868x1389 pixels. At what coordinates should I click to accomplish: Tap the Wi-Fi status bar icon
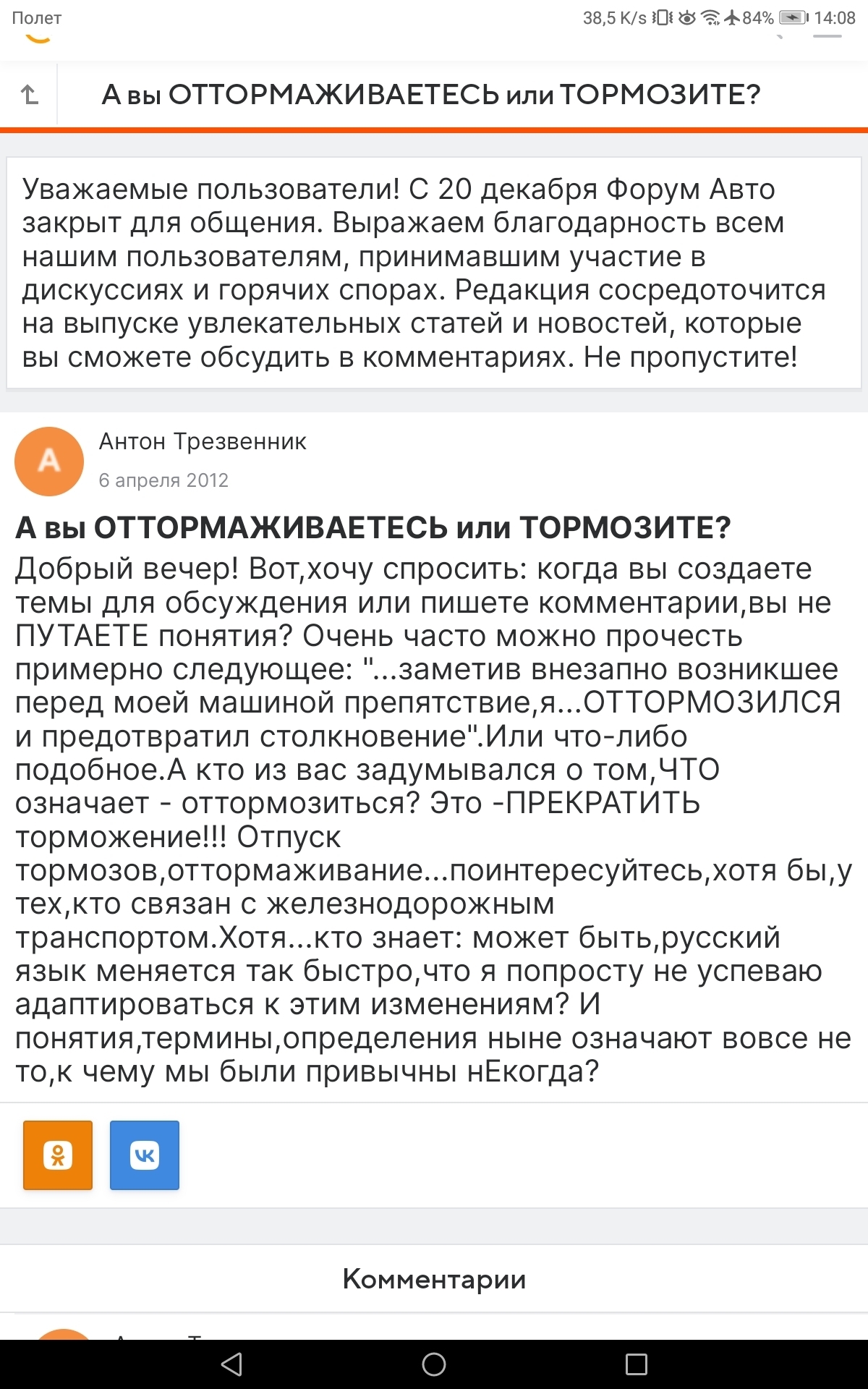711,18
